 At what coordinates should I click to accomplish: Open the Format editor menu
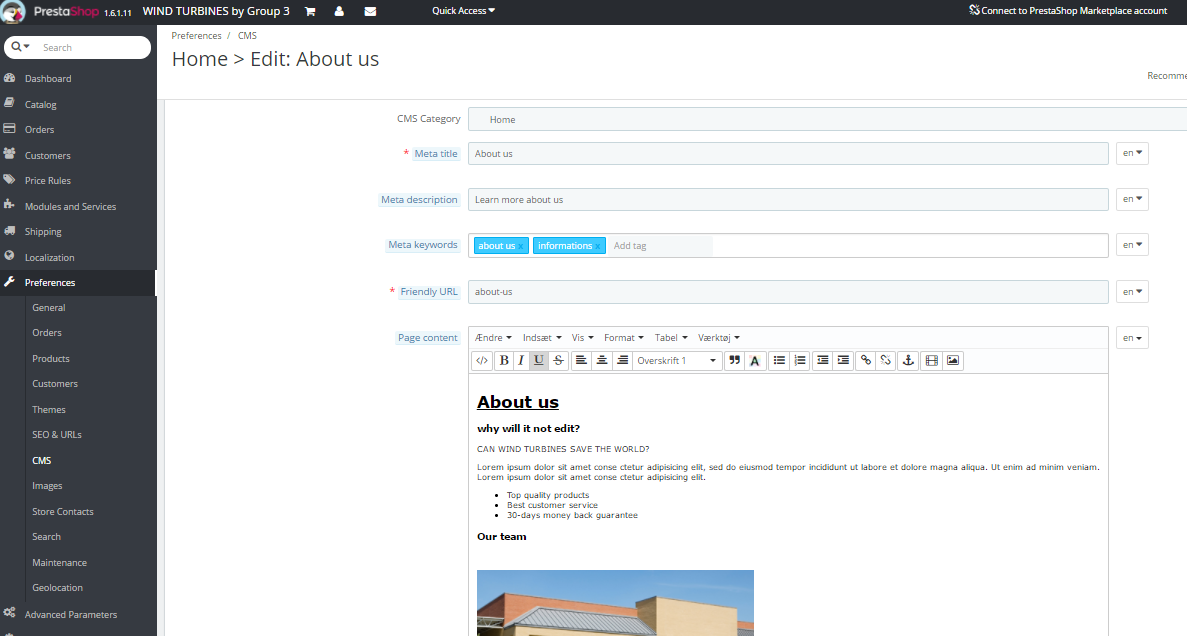624,338
